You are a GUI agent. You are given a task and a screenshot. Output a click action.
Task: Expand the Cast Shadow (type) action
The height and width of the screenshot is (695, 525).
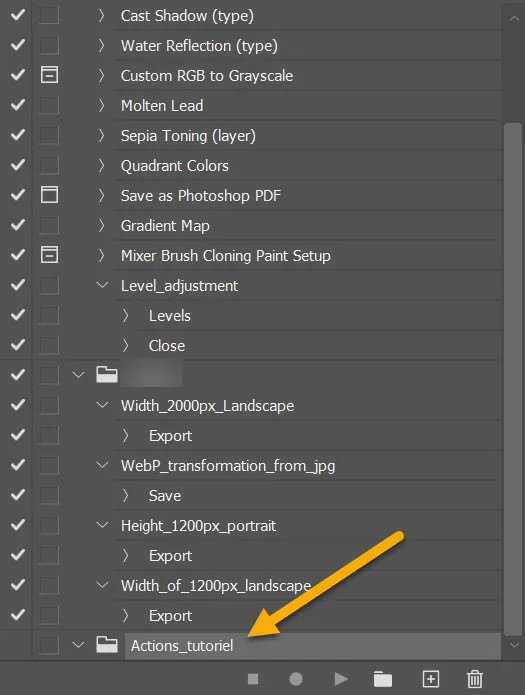point(102,16)
